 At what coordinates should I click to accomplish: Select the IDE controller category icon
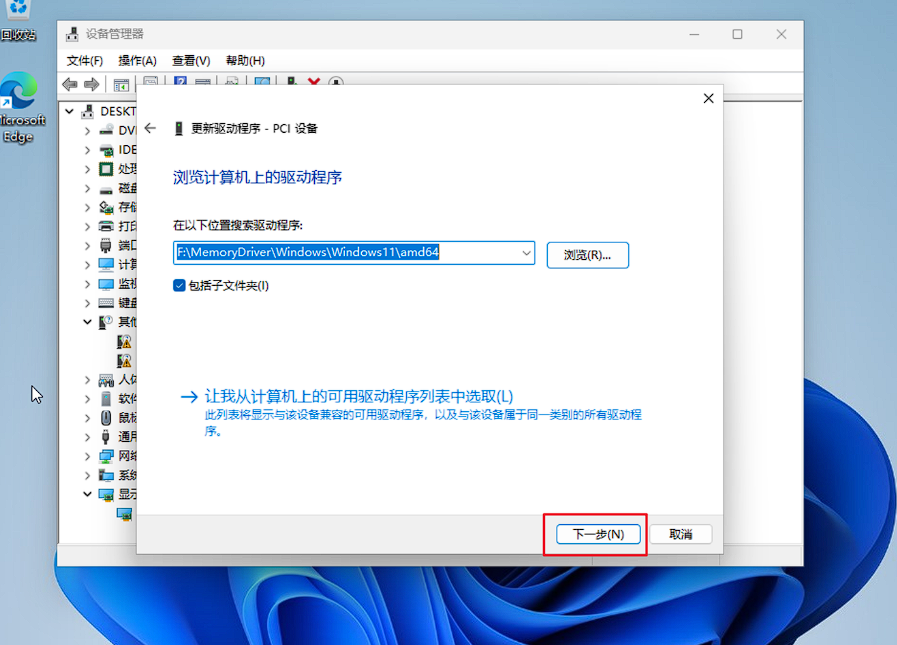tap(106, 150)
